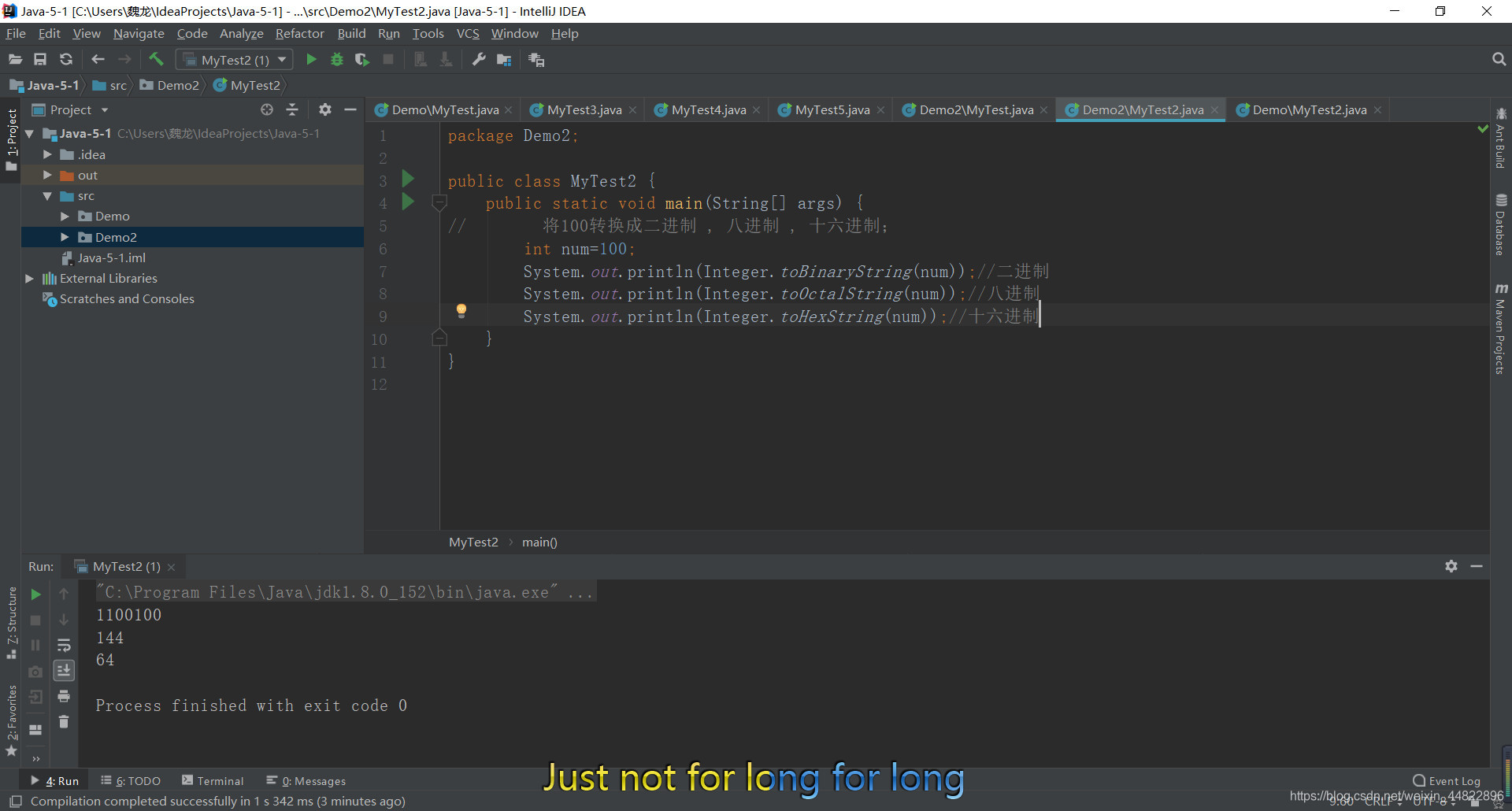Open the Database side panel
Viewport: 1512px width, 811px height.
coord(1501,224)
